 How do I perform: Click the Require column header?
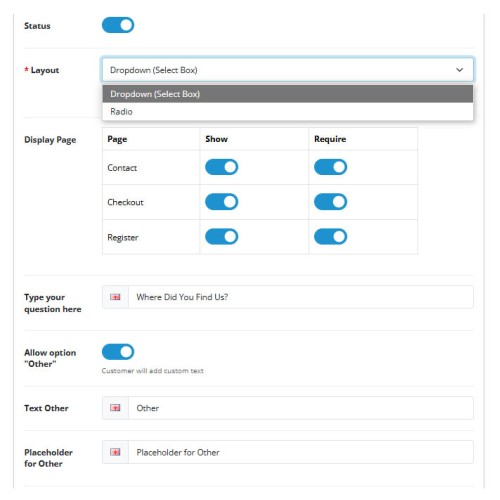pos(330,139)
